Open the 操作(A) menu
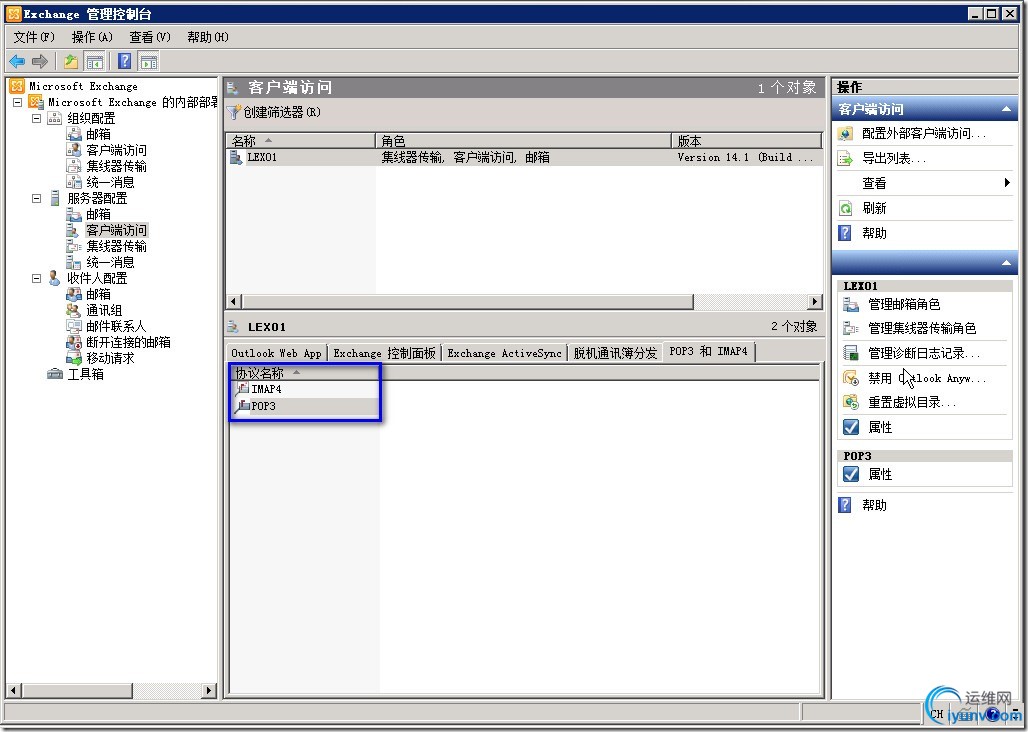The image size is (1028, 732). tap(92, 37)
